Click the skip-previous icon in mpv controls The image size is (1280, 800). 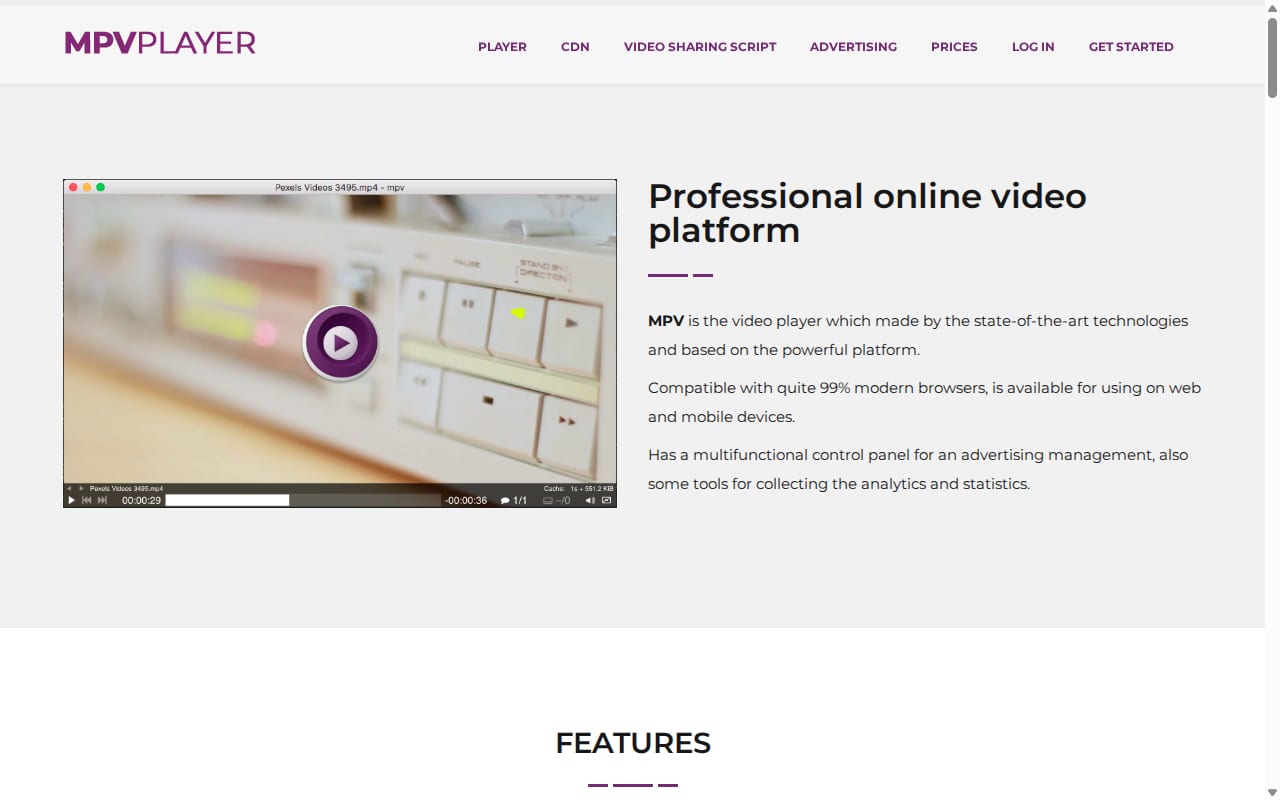tap(86, 500)
